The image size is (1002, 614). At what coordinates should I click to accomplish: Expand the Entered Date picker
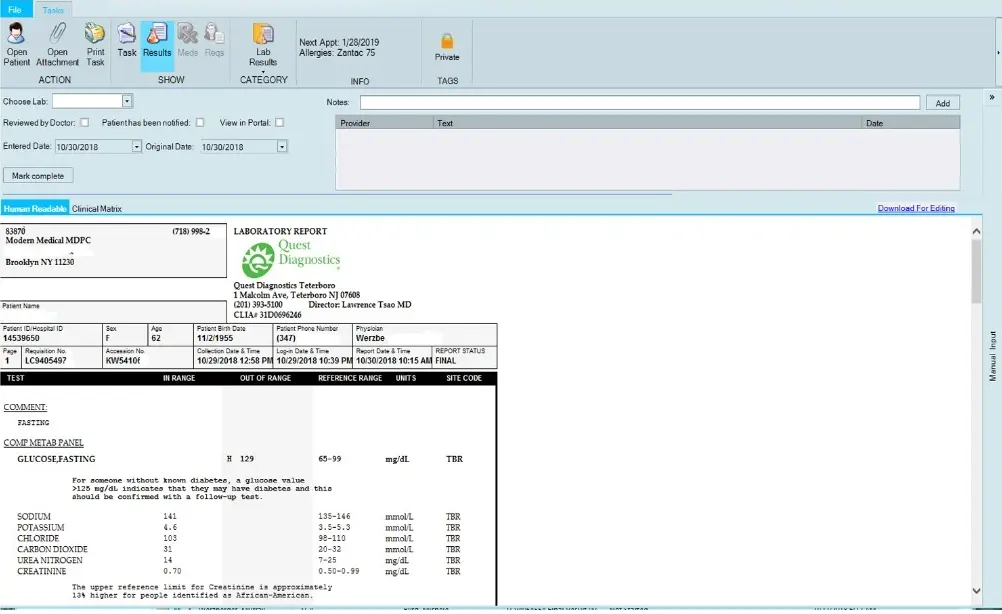point(134,145)
